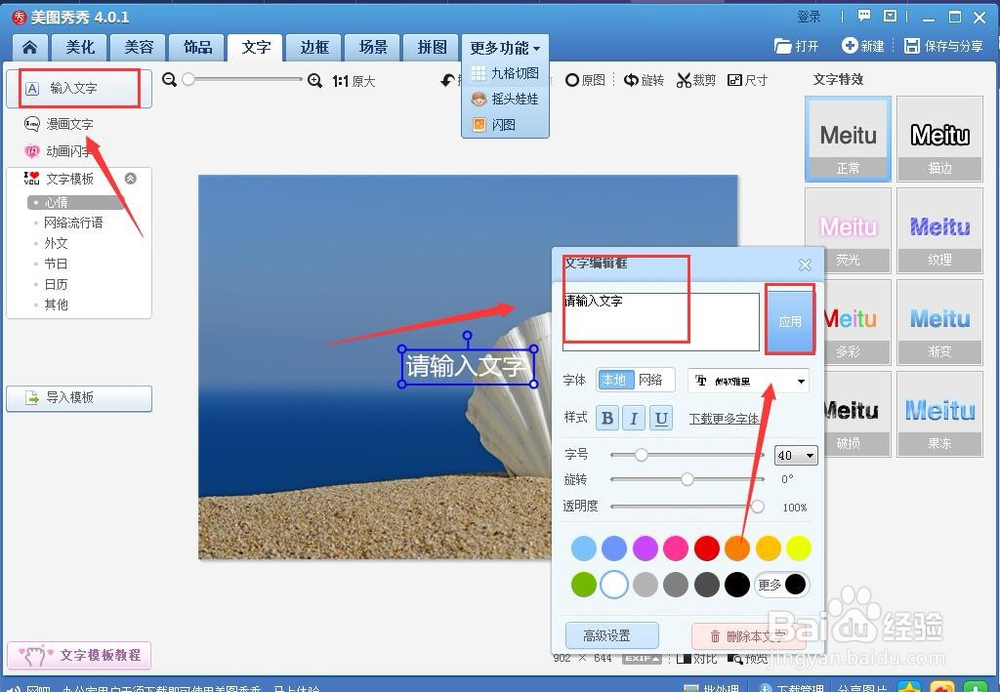Click the zoom in magnifier icon
Viewport: 1000px width, 692px height.
pos(314,80)
